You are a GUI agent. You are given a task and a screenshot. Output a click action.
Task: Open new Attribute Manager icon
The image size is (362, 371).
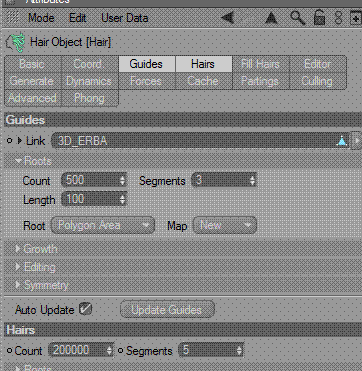pos(356,18)
